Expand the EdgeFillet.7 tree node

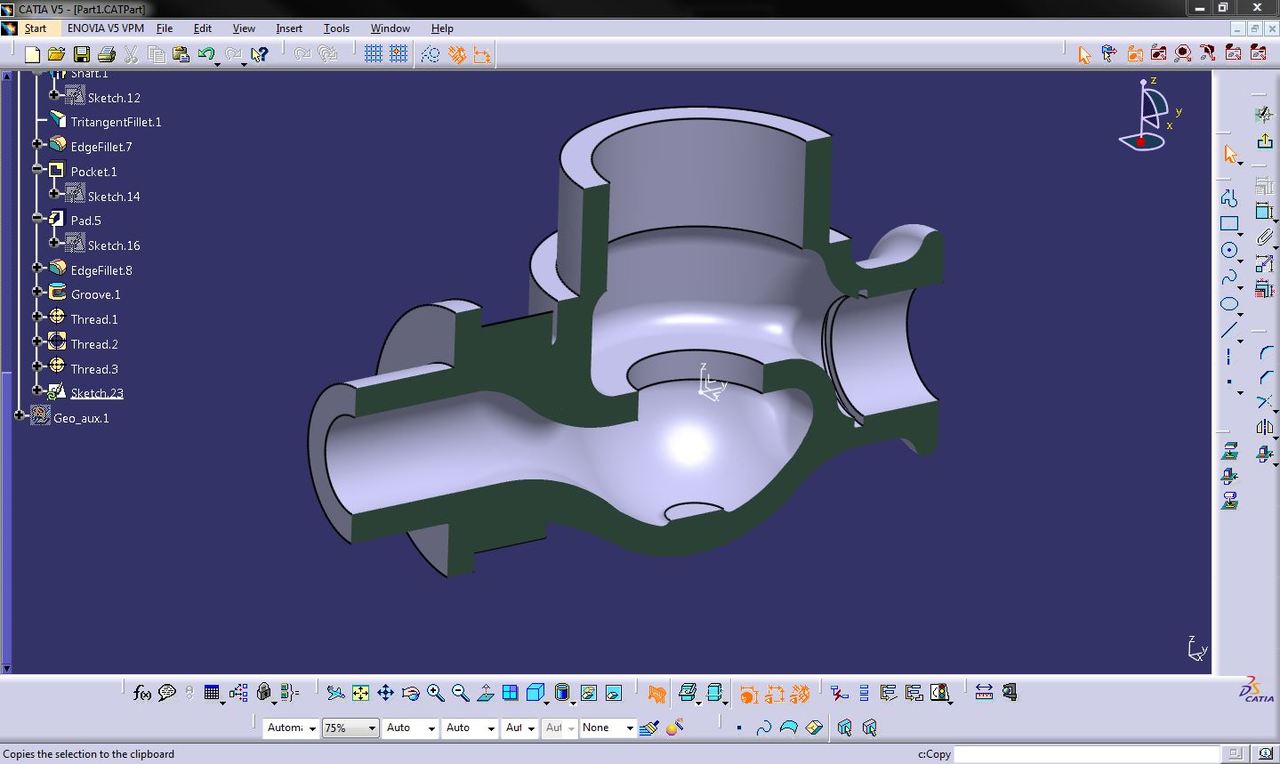tap(37, 144)
